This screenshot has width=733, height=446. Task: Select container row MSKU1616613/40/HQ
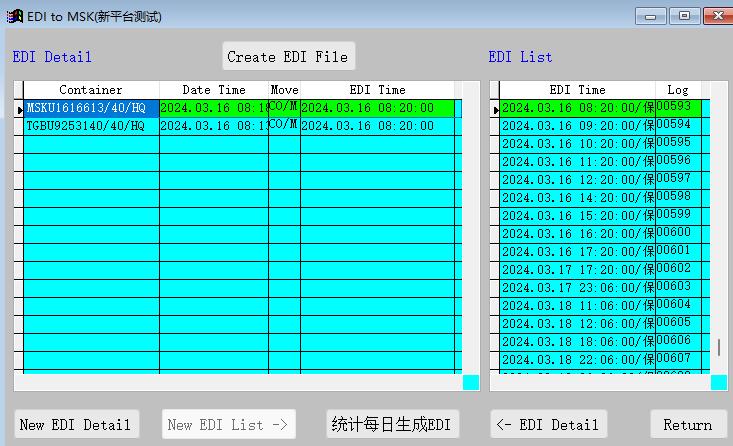click(x=91, y=108)
